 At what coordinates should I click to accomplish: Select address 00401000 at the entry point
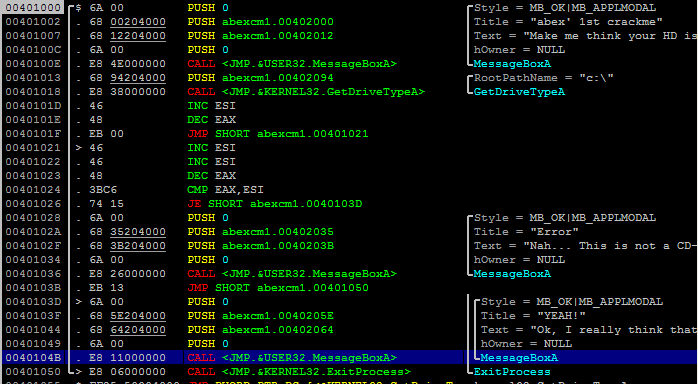[33, 8]
